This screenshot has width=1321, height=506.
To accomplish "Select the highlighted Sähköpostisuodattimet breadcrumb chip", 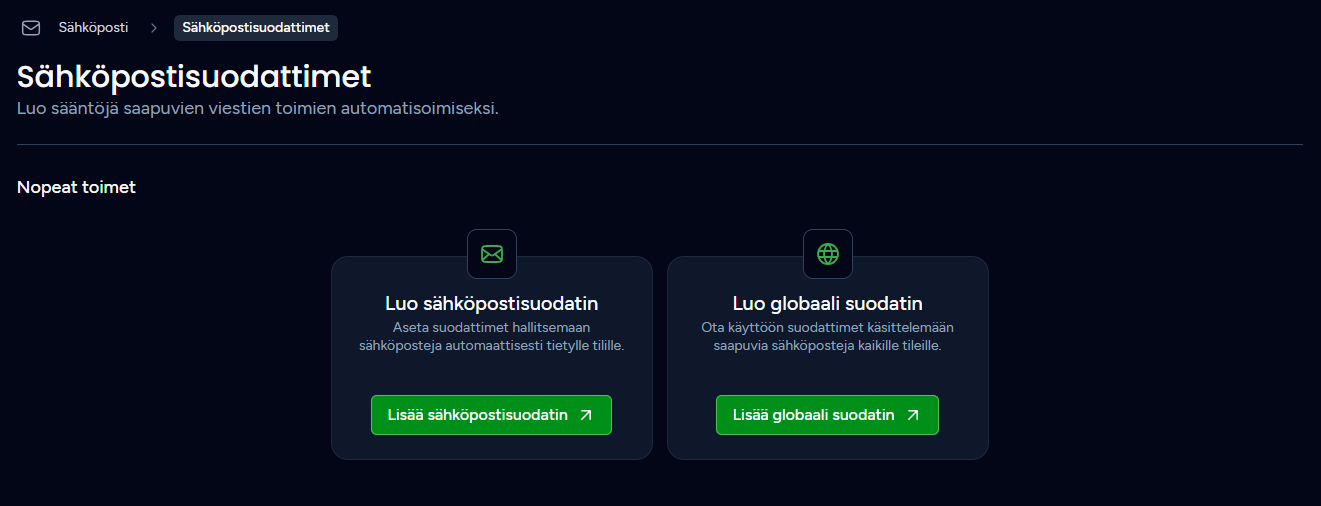I will [256, 28].
